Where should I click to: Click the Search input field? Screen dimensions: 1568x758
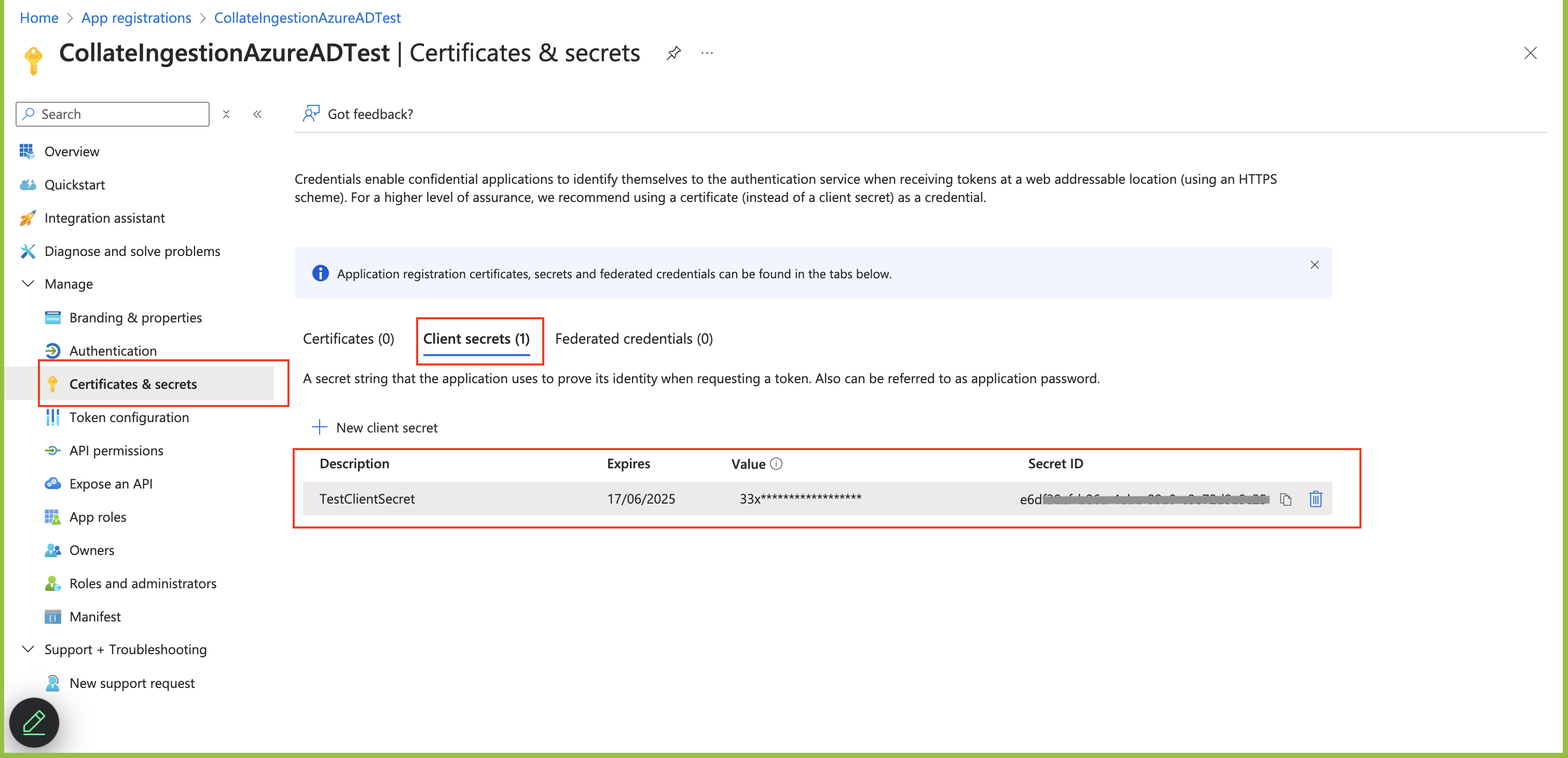point(112,113)
